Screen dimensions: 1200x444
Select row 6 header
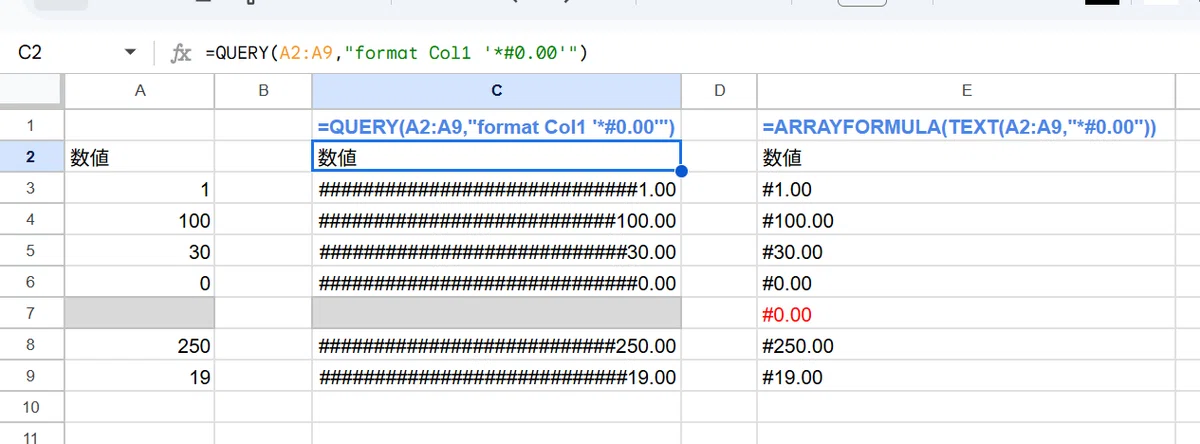pos(31,283)
